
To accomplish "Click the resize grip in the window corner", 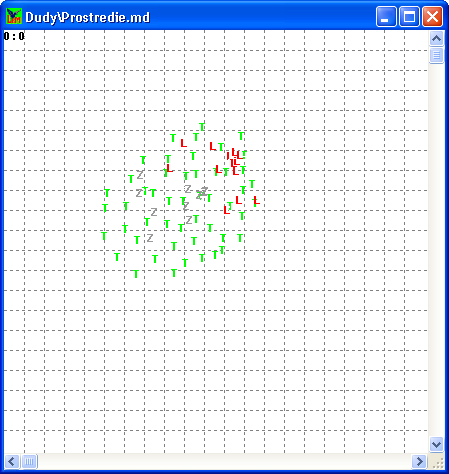I will [437, 462].
